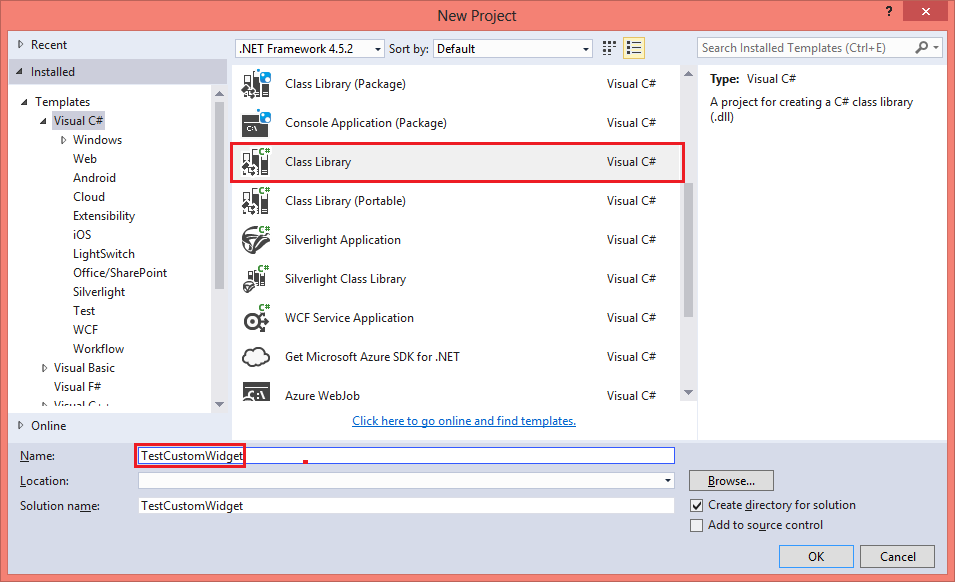The width and height of the screenshot is (955, 582).
Task: Toggle Create directory for solution checkbox
Action: (697, 505)
